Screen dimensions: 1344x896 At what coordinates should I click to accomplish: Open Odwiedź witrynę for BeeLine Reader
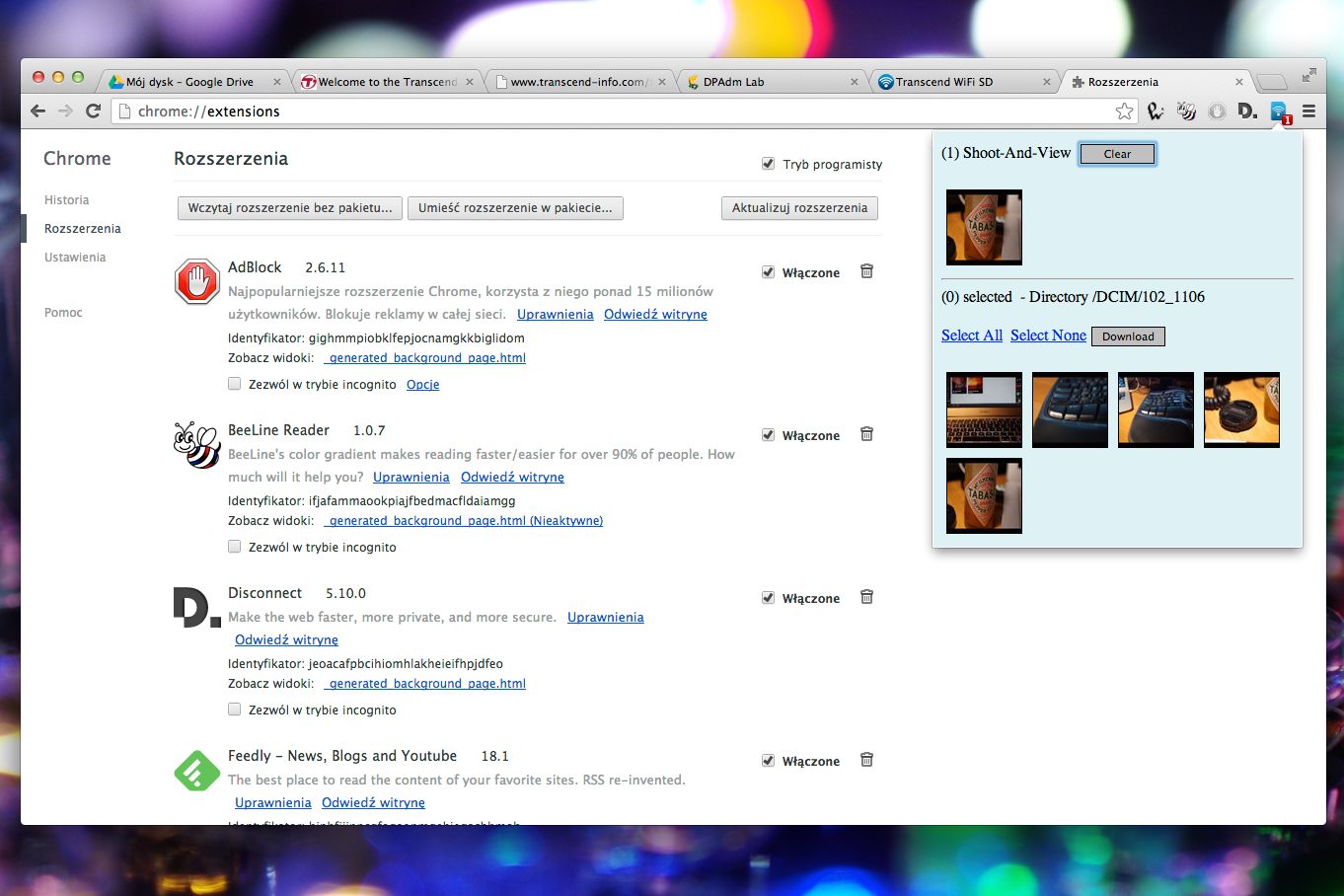[512, 478]
